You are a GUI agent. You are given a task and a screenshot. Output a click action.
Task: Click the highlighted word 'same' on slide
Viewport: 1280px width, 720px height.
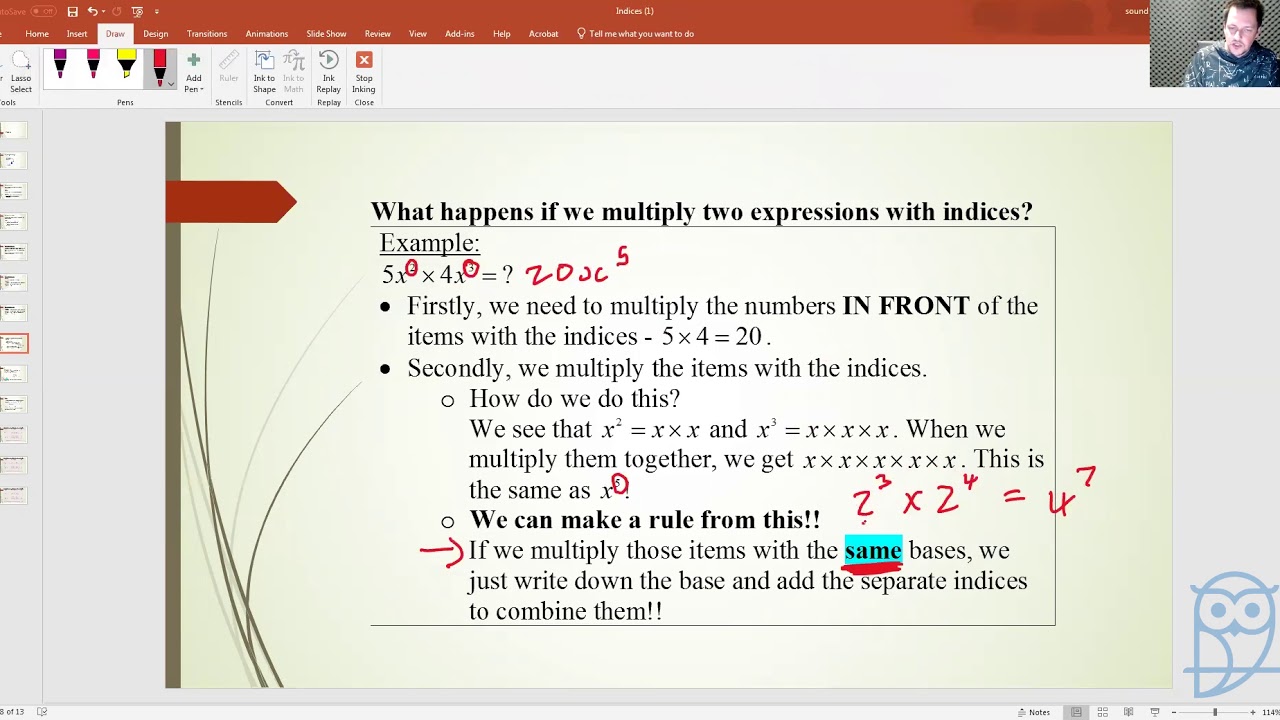point(873,550)
